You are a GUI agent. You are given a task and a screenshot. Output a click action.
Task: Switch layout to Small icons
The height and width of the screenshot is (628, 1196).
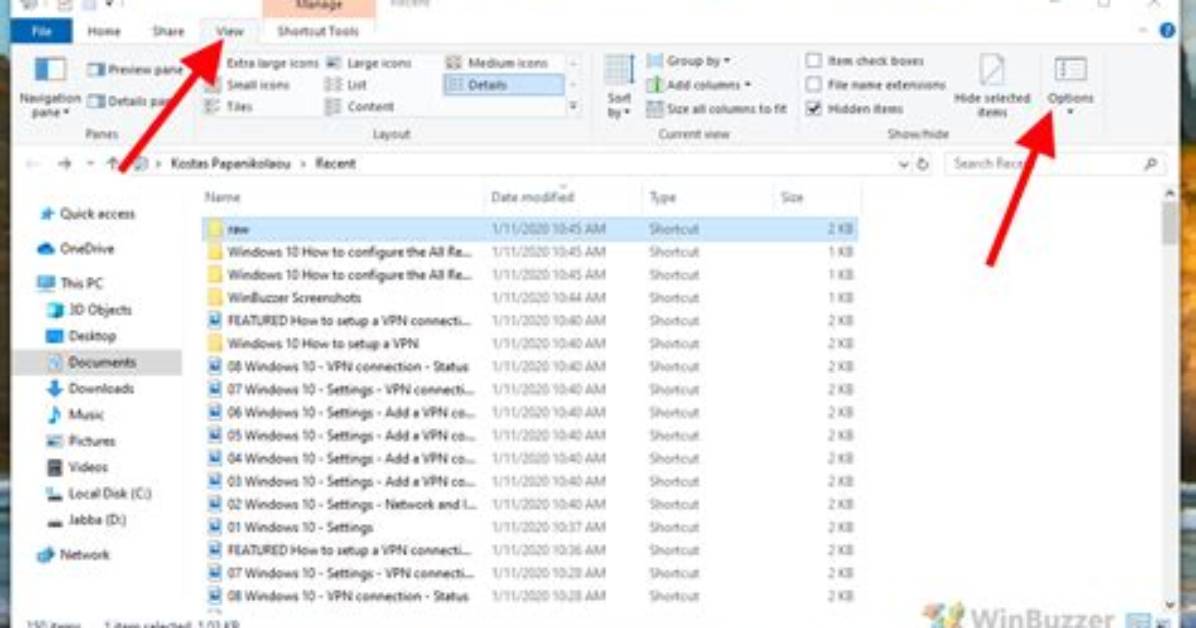248,85
